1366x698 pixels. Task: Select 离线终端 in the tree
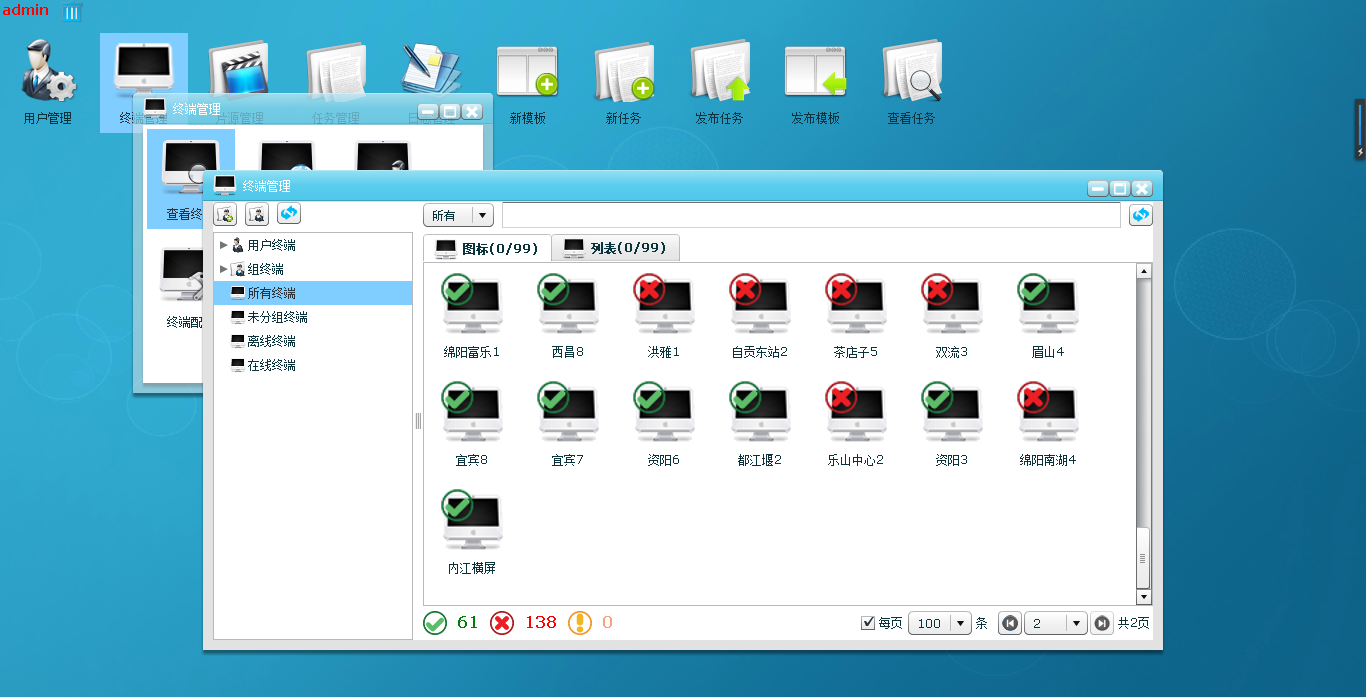pos(313,341)
